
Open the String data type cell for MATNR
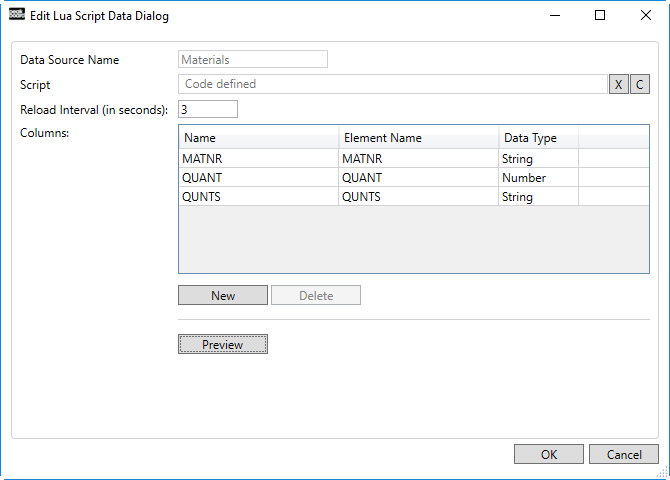coord(538,159)
